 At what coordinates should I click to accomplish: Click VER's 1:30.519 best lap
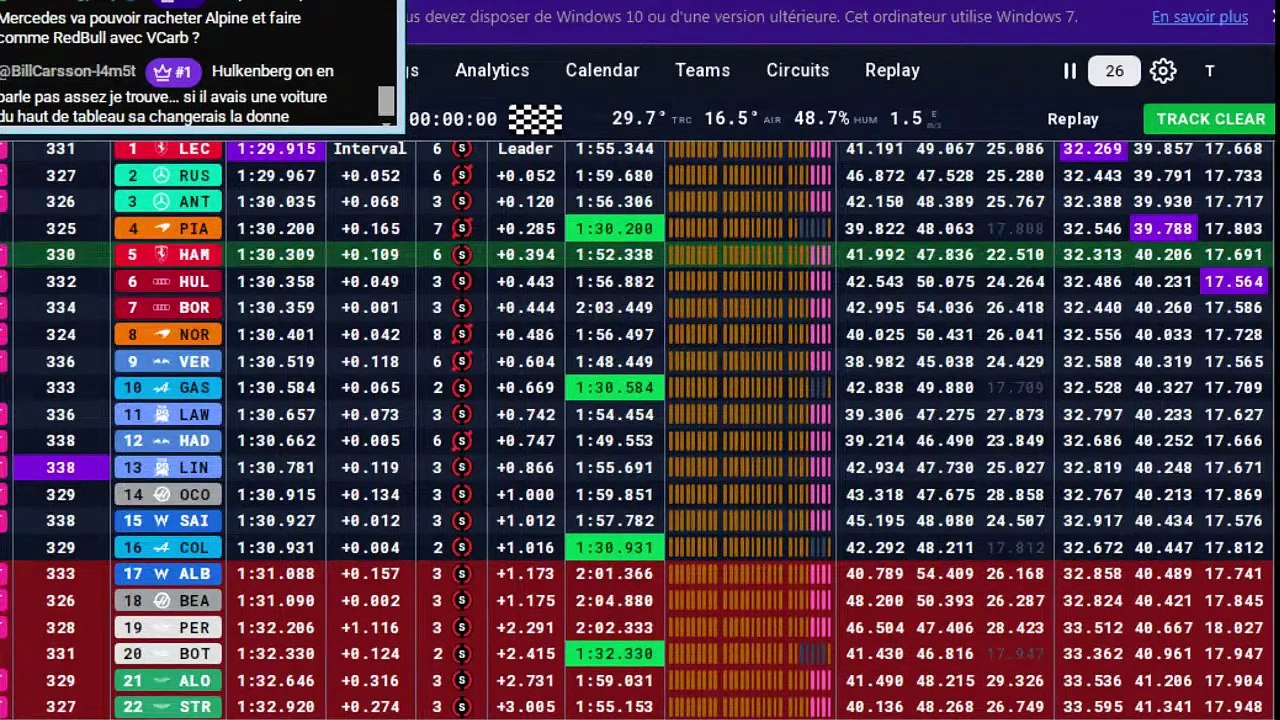pos(276,361)
